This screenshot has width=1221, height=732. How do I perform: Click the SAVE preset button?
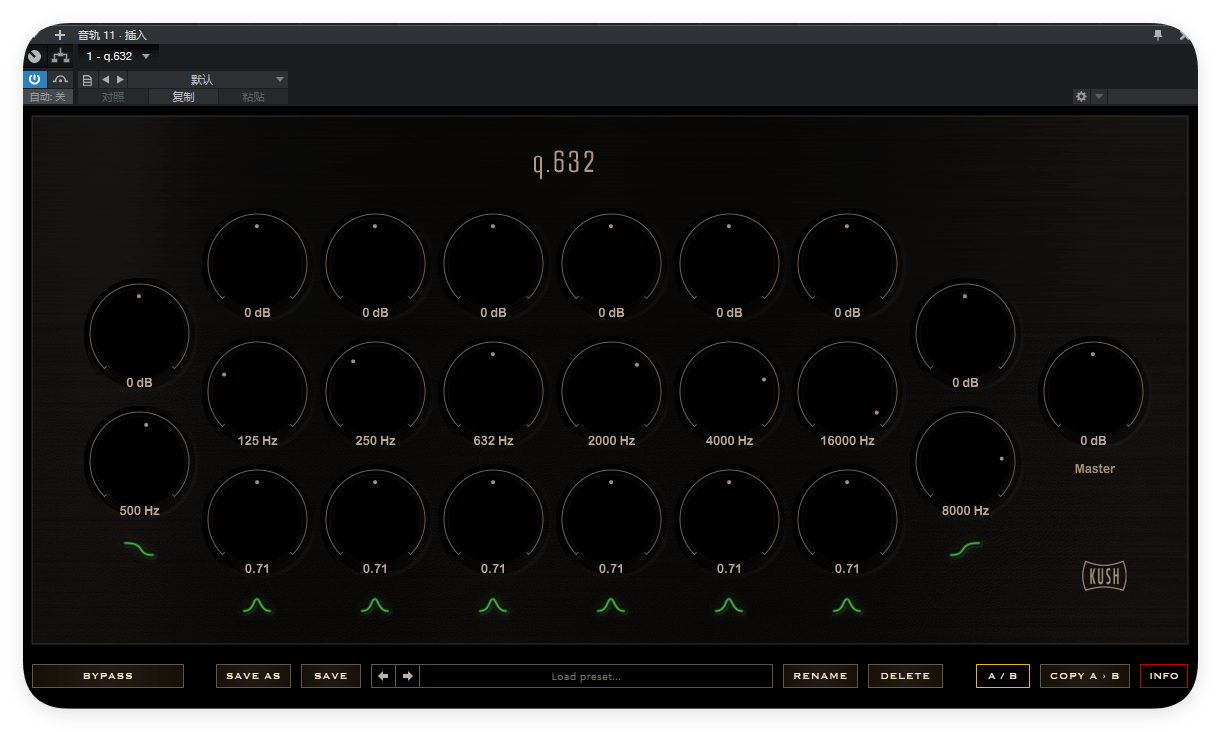(331, 676)
